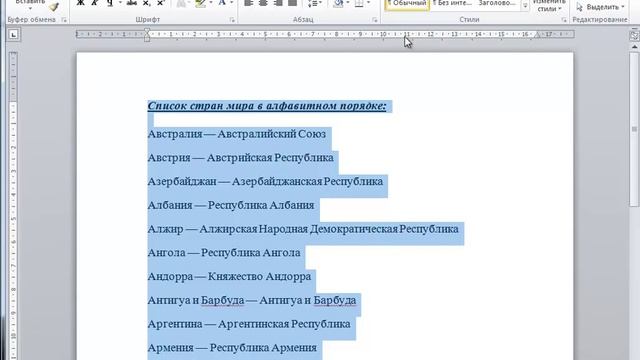Click vertical scrollbar up arrow
Viewport: 640px width, 360px height.
point(634,47)
